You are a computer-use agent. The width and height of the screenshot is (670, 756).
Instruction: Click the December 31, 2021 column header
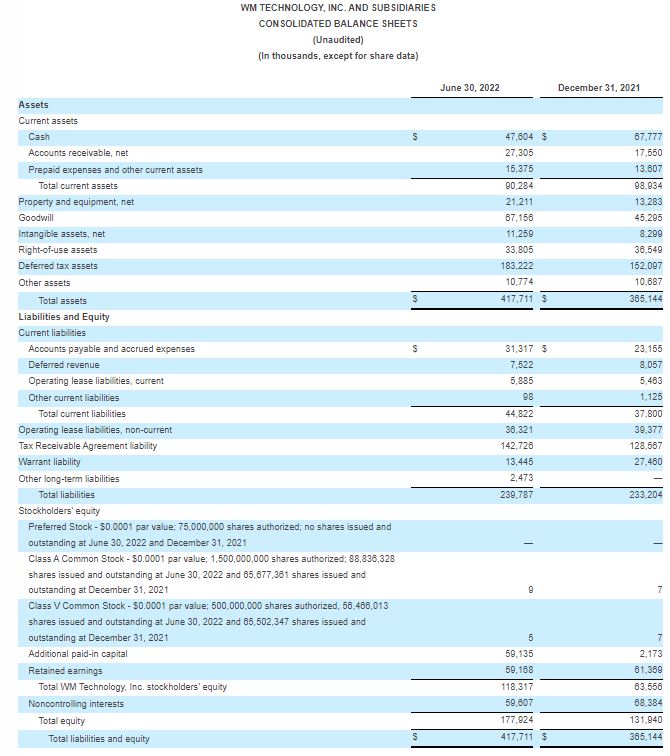pyautogui.click(x=598, y=88)
